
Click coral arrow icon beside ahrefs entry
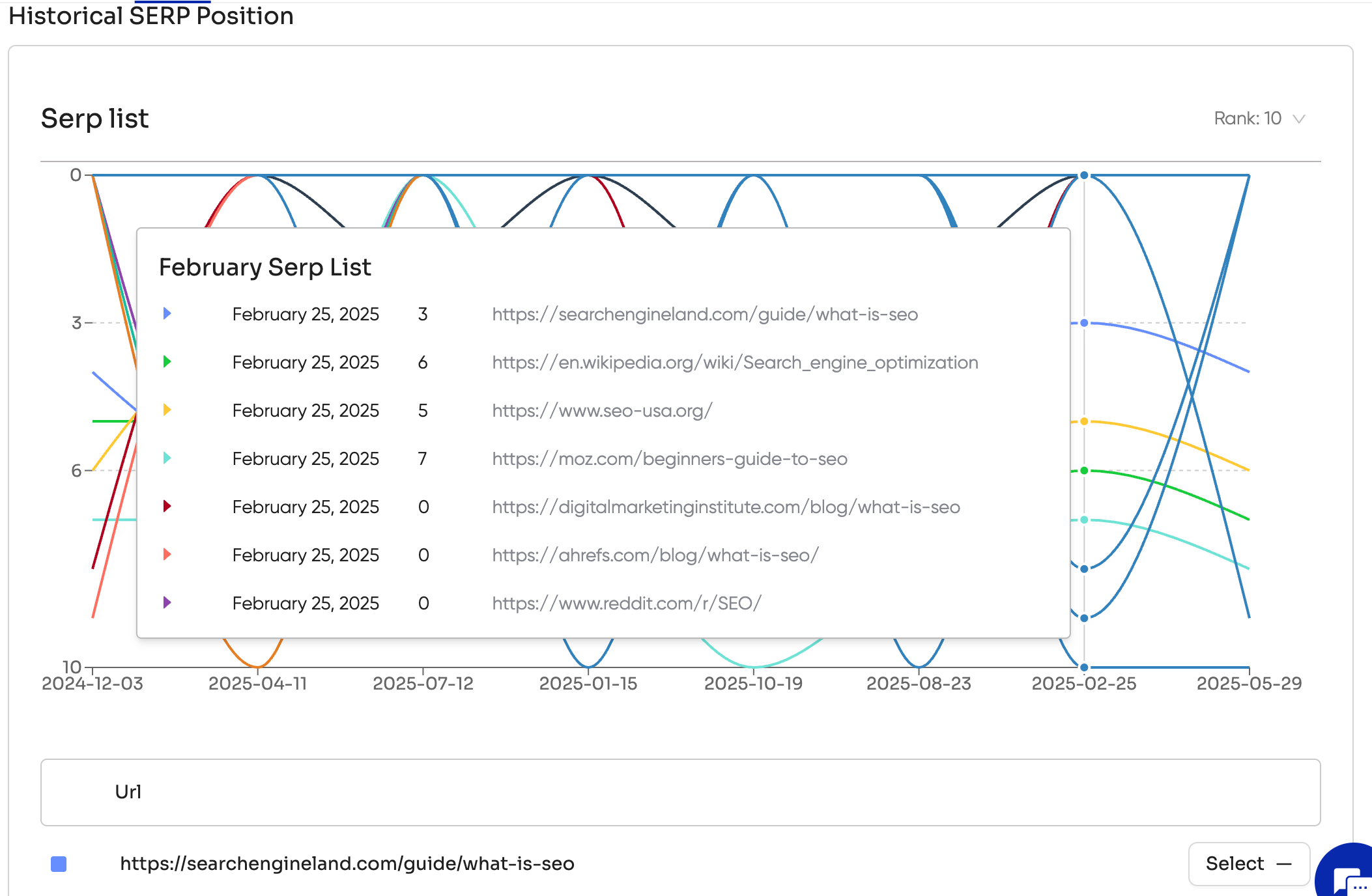[x=167, y=555]
